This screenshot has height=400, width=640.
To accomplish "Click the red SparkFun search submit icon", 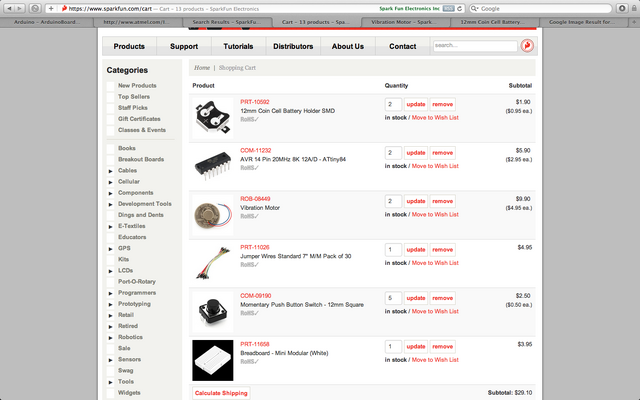I will (527, 46).
